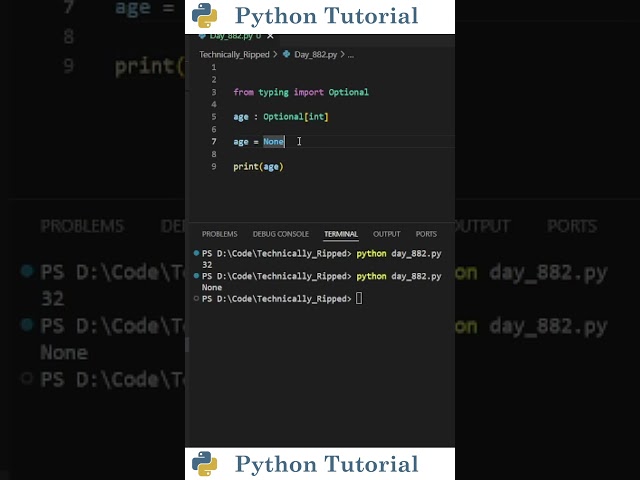Click the 'print(age)' statement
The width and height of the screenshot is (640, 480).
pos(258,167)
